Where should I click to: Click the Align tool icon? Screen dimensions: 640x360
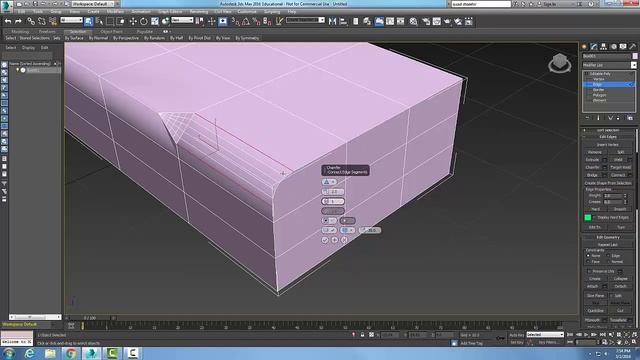343,21
